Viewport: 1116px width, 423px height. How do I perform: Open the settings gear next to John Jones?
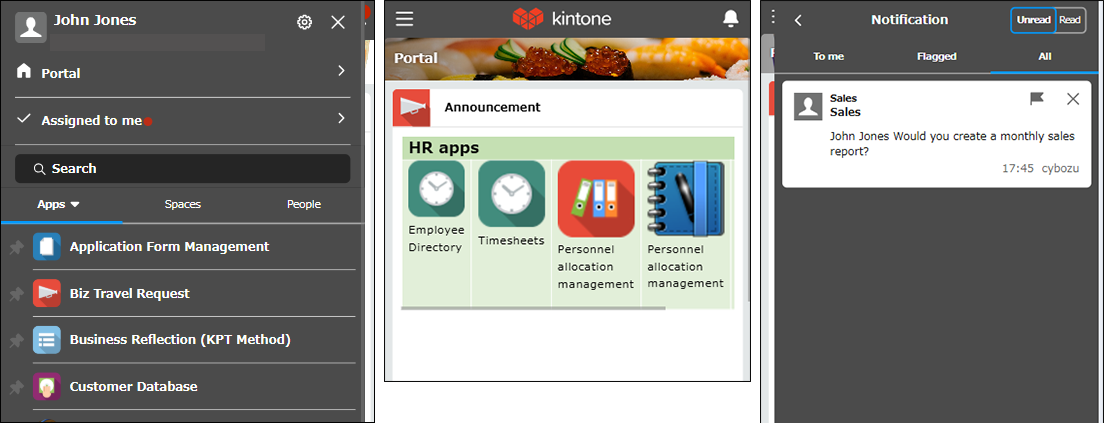[305, 22]
